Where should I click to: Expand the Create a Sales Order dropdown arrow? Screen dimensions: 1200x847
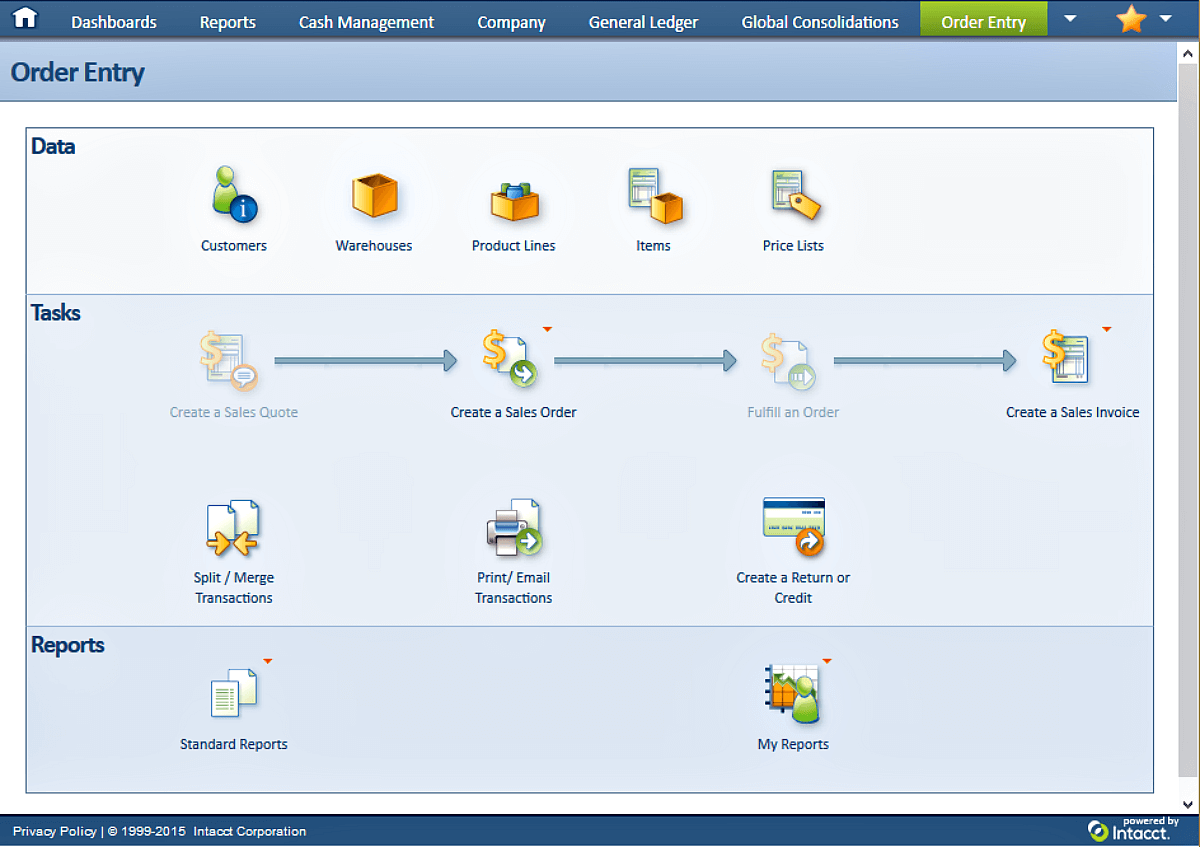[x=548, y=329]
